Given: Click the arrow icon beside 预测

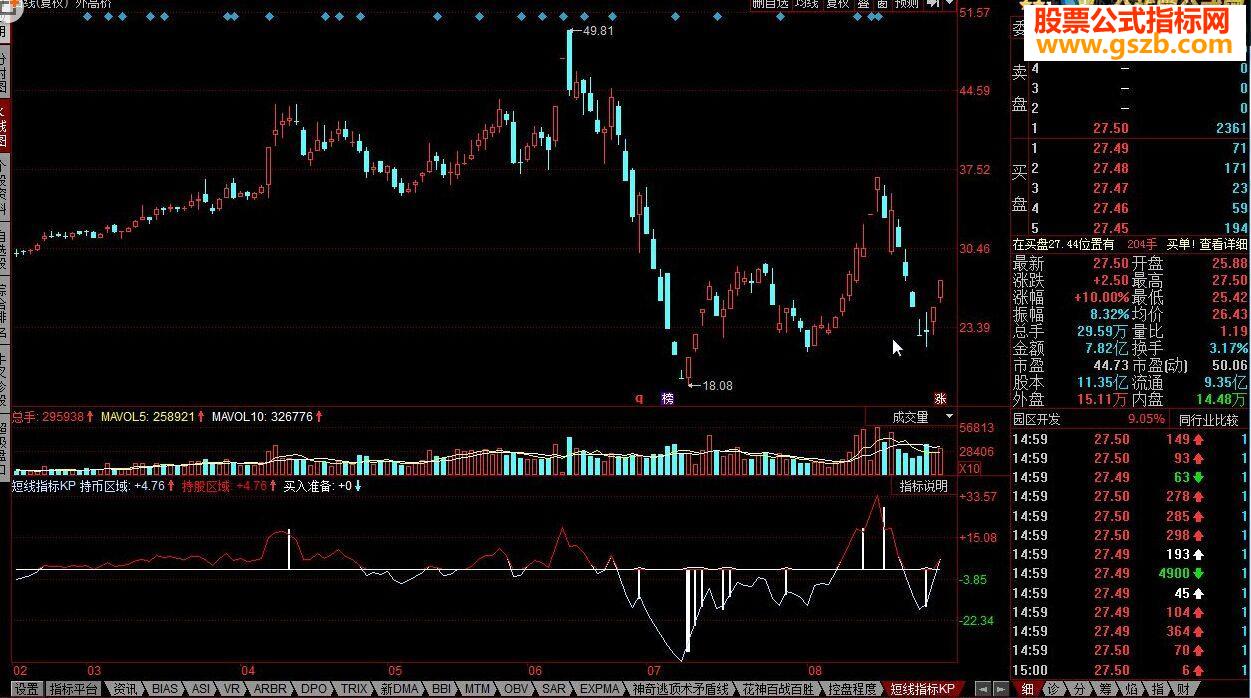Looking at the screenshot, I should click(933, 4).
